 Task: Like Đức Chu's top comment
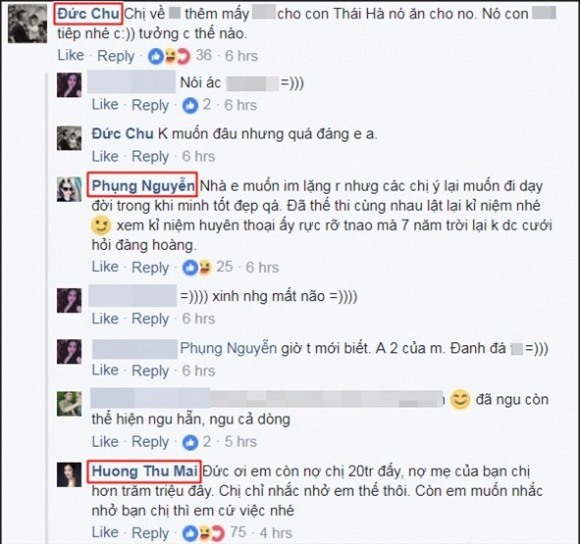click(71, 55)
